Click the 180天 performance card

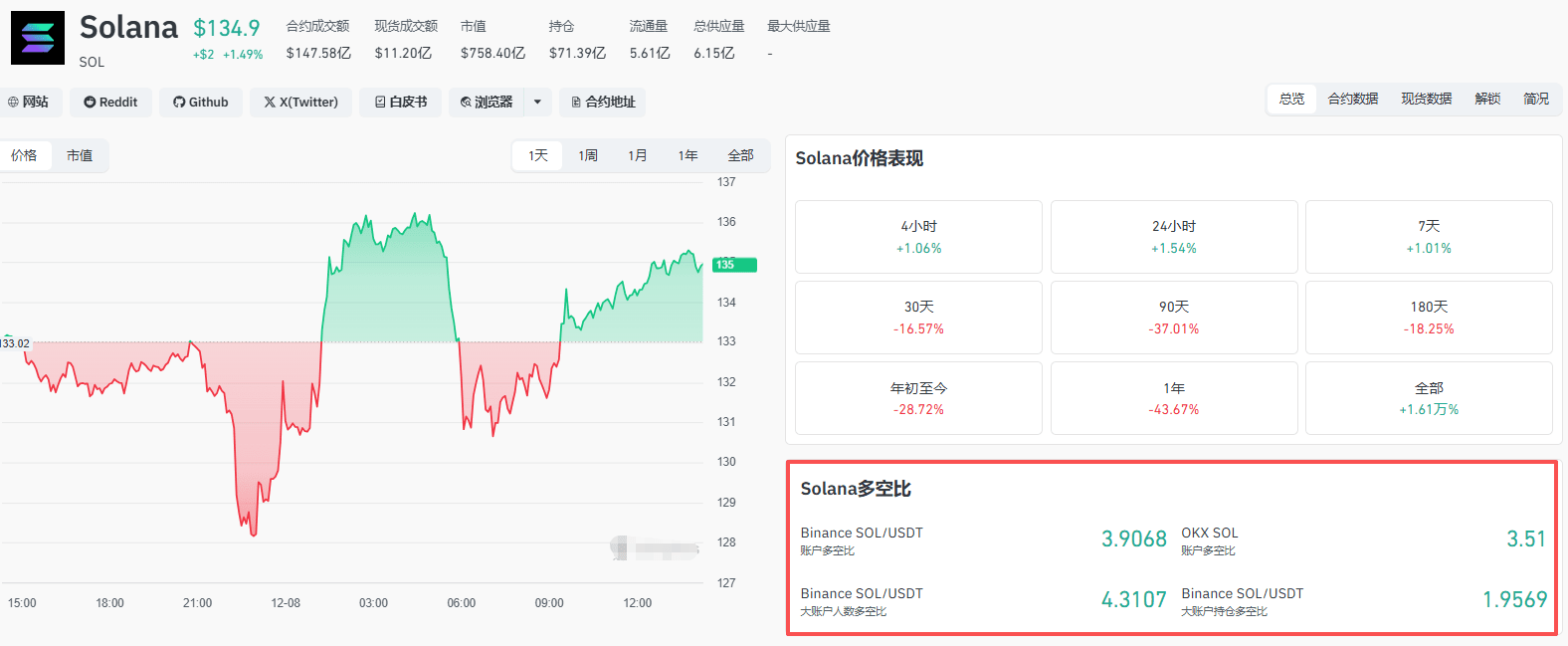pos(1429,318)
